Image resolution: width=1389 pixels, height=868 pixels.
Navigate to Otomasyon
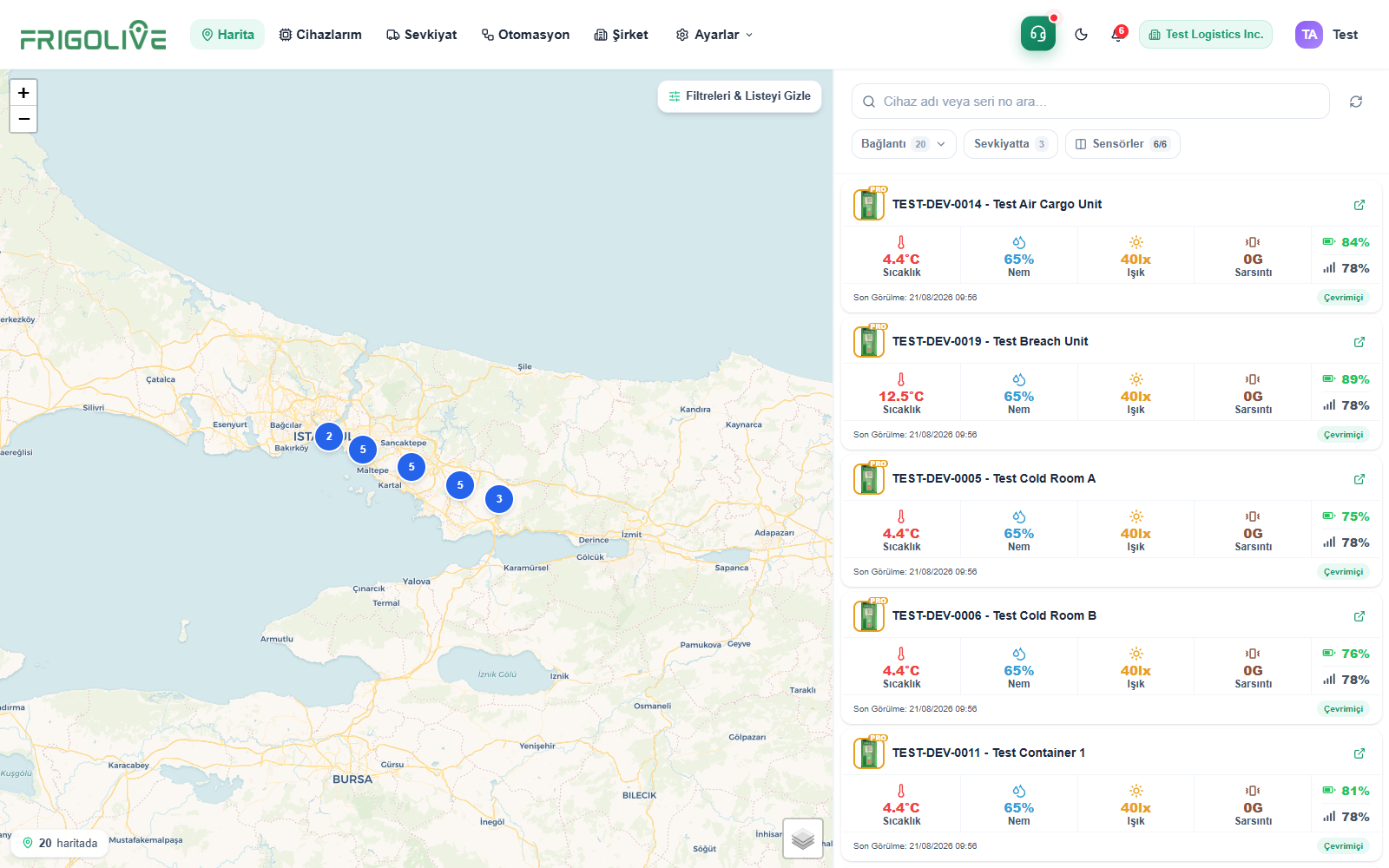click(x=525, y=35)
